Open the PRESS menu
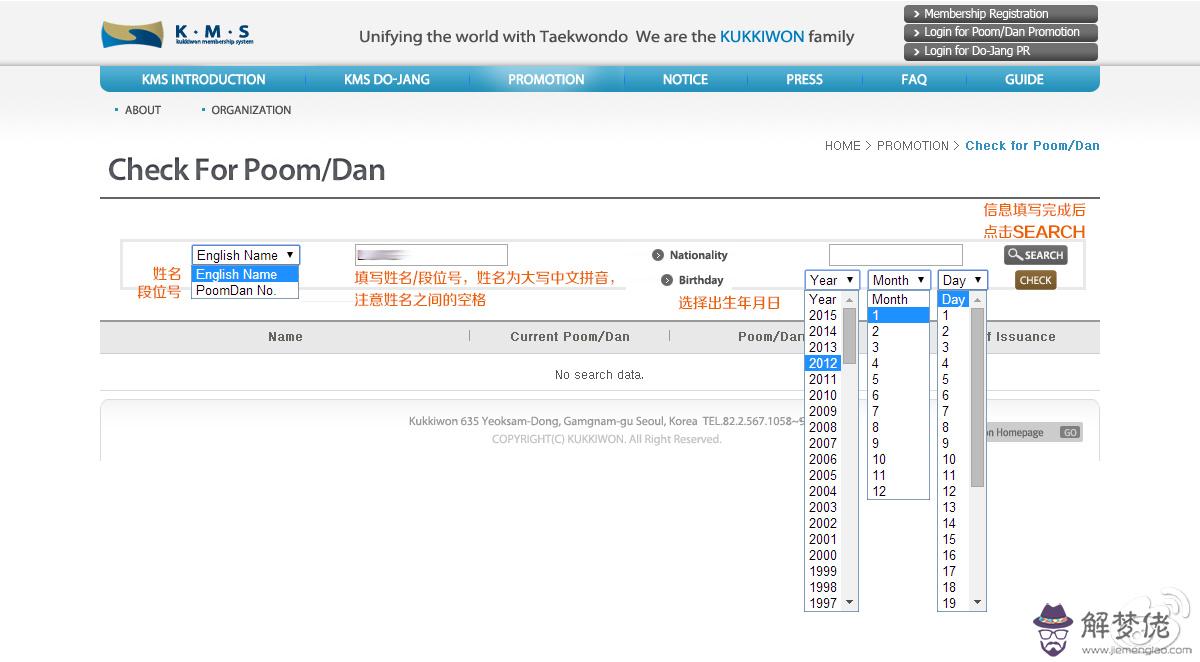The width and height of the screenshot is (1200, 662). coord(804,80)
